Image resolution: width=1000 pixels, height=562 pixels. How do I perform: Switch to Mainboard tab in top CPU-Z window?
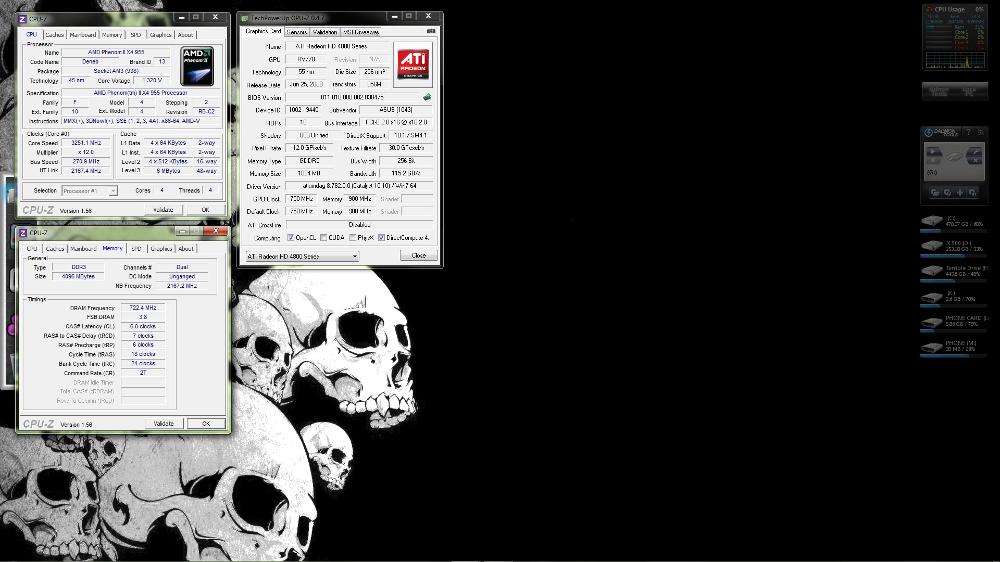[x=83, y=34]
